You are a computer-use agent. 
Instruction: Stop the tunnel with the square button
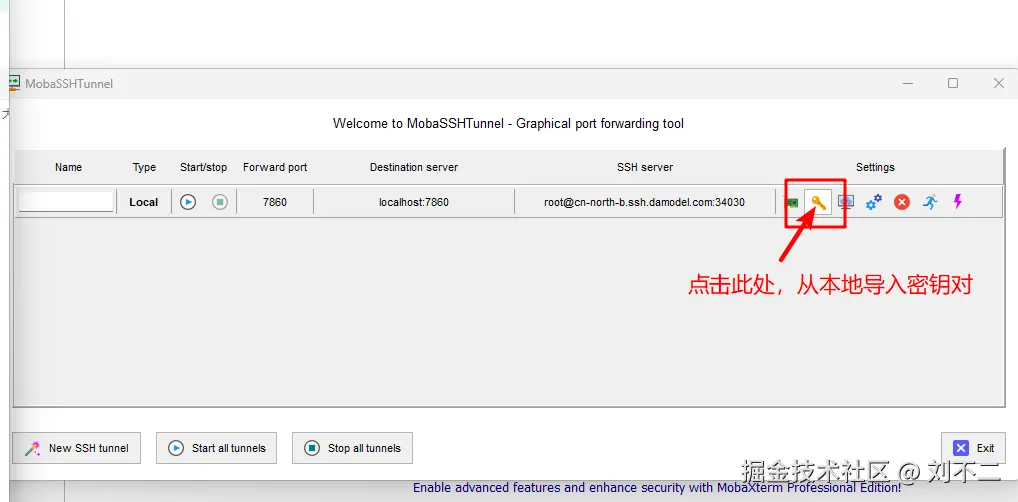(x=220, y=202)
